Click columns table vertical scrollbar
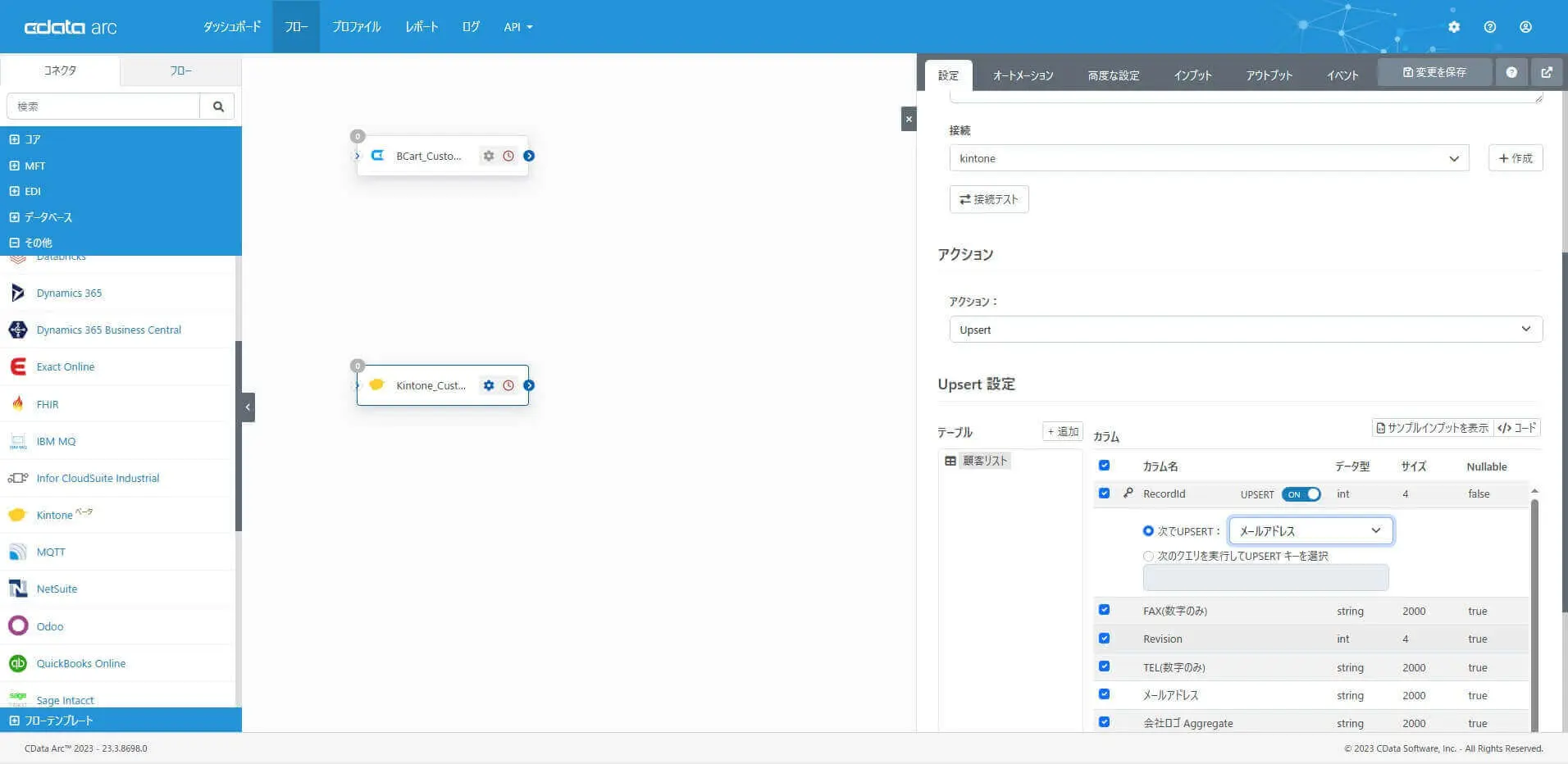Image resolution: width=1568 pixels, height=764 pixels. 1534,607
